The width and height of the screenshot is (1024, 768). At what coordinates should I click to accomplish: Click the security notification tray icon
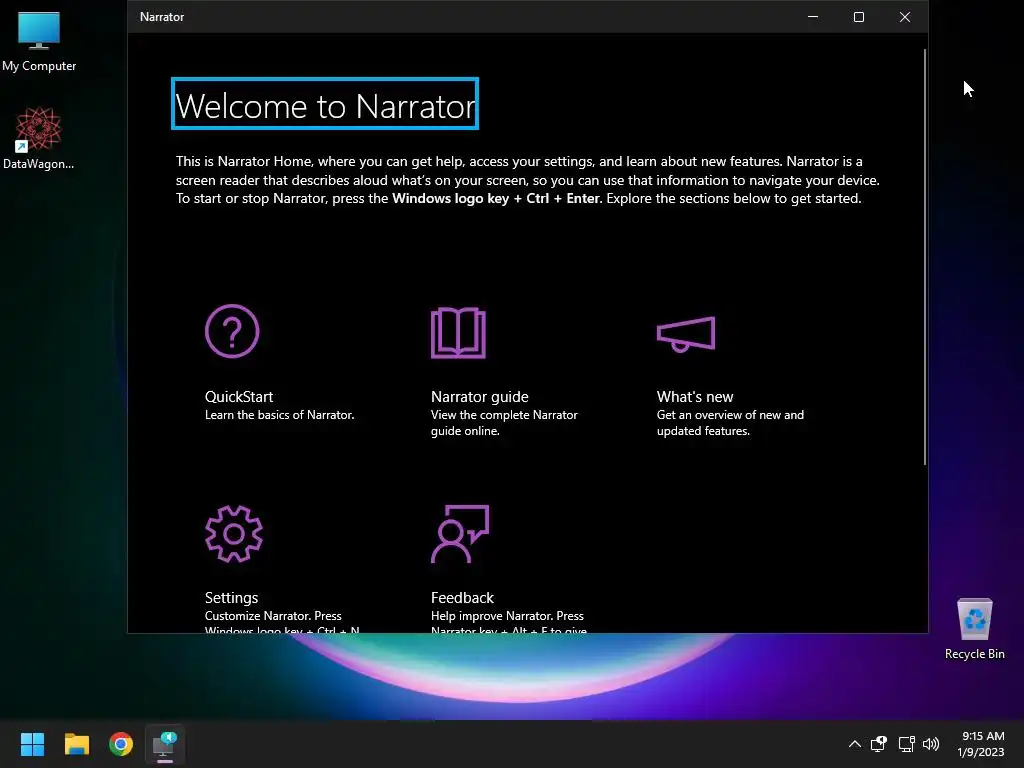point(879,744)
